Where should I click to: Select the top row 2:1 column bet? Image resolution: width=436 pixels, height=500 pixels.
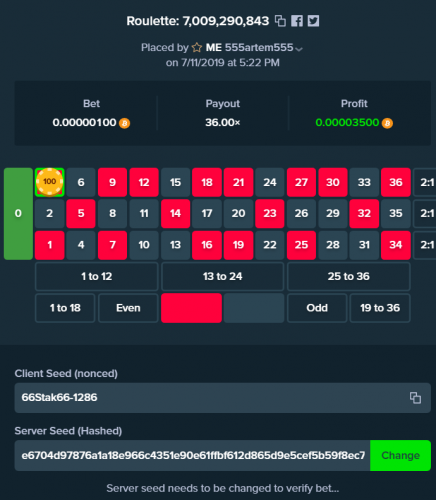425,182
